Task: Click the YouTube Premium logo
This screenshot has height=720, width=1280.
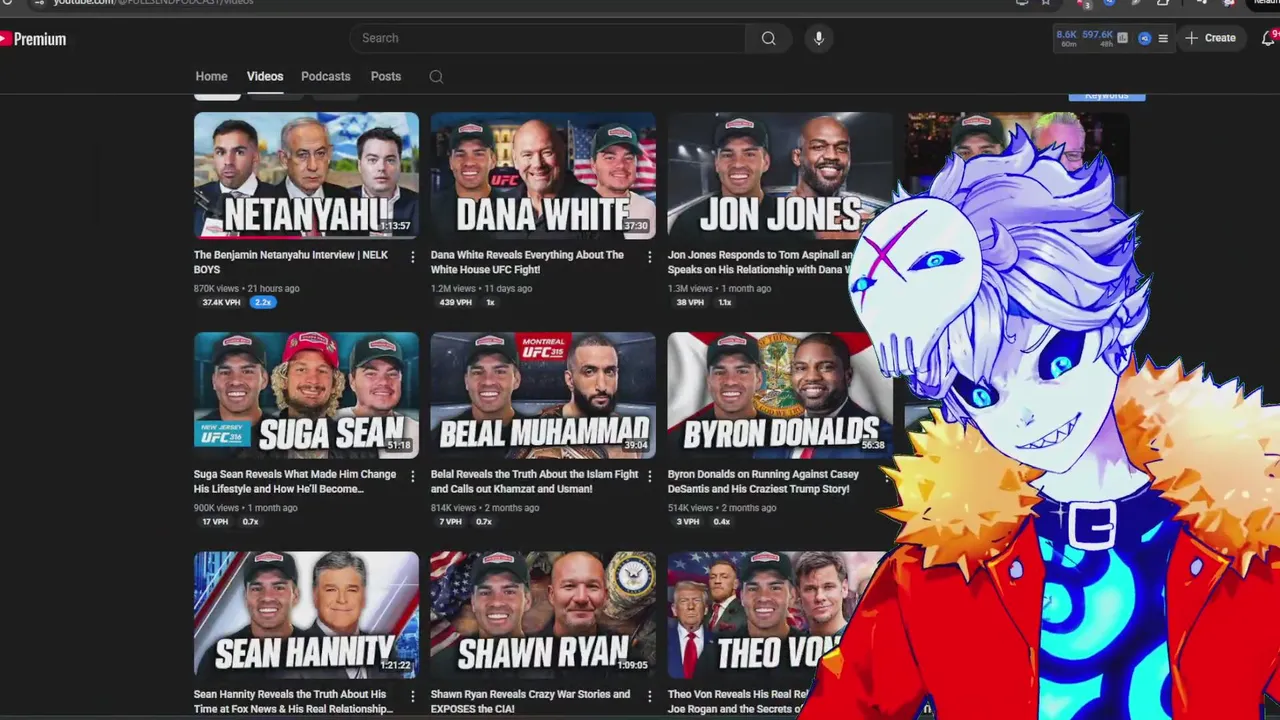Action: pos(33,39)
